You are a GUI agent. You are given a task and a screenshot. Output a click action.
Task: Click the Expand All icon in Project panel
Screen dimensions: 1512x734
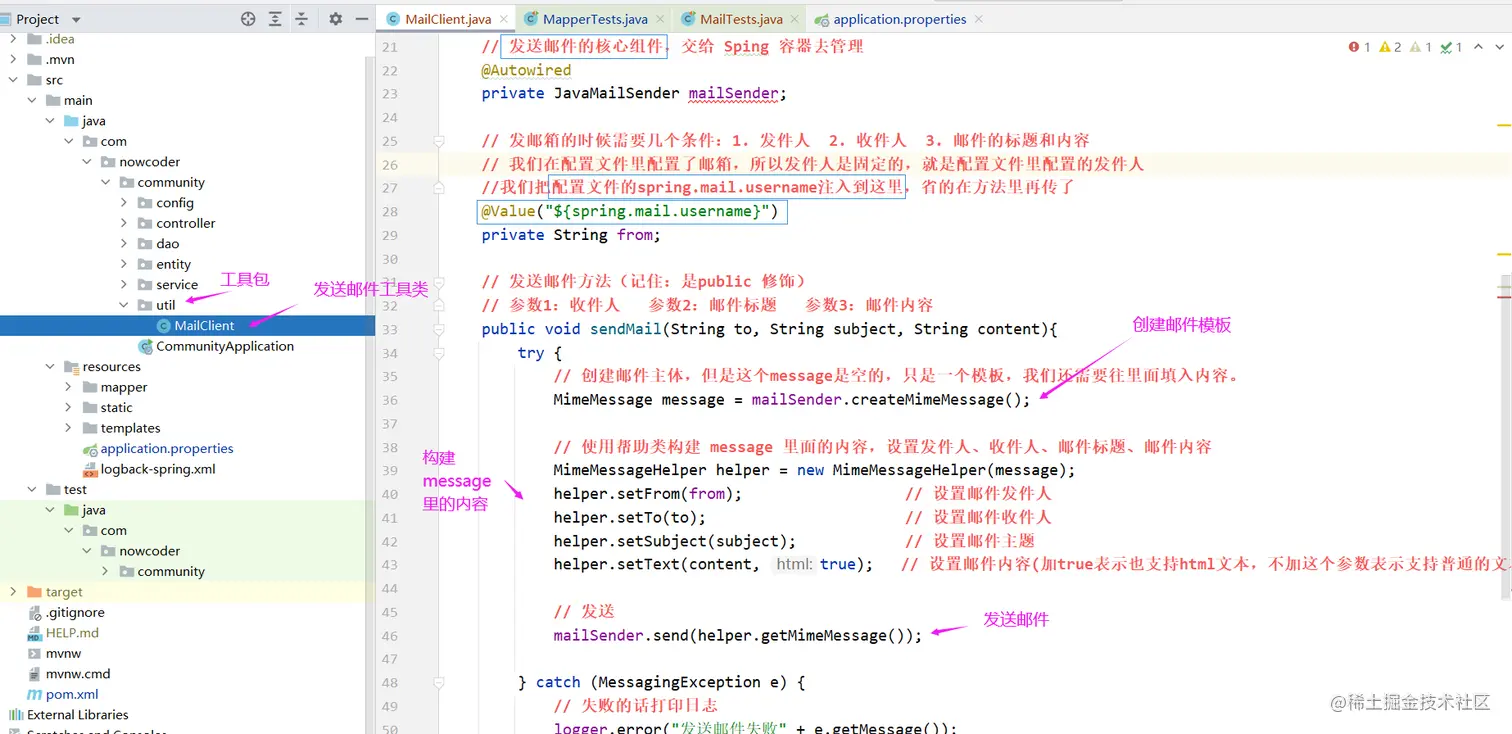pyautogui.click(x=275, y=19)
